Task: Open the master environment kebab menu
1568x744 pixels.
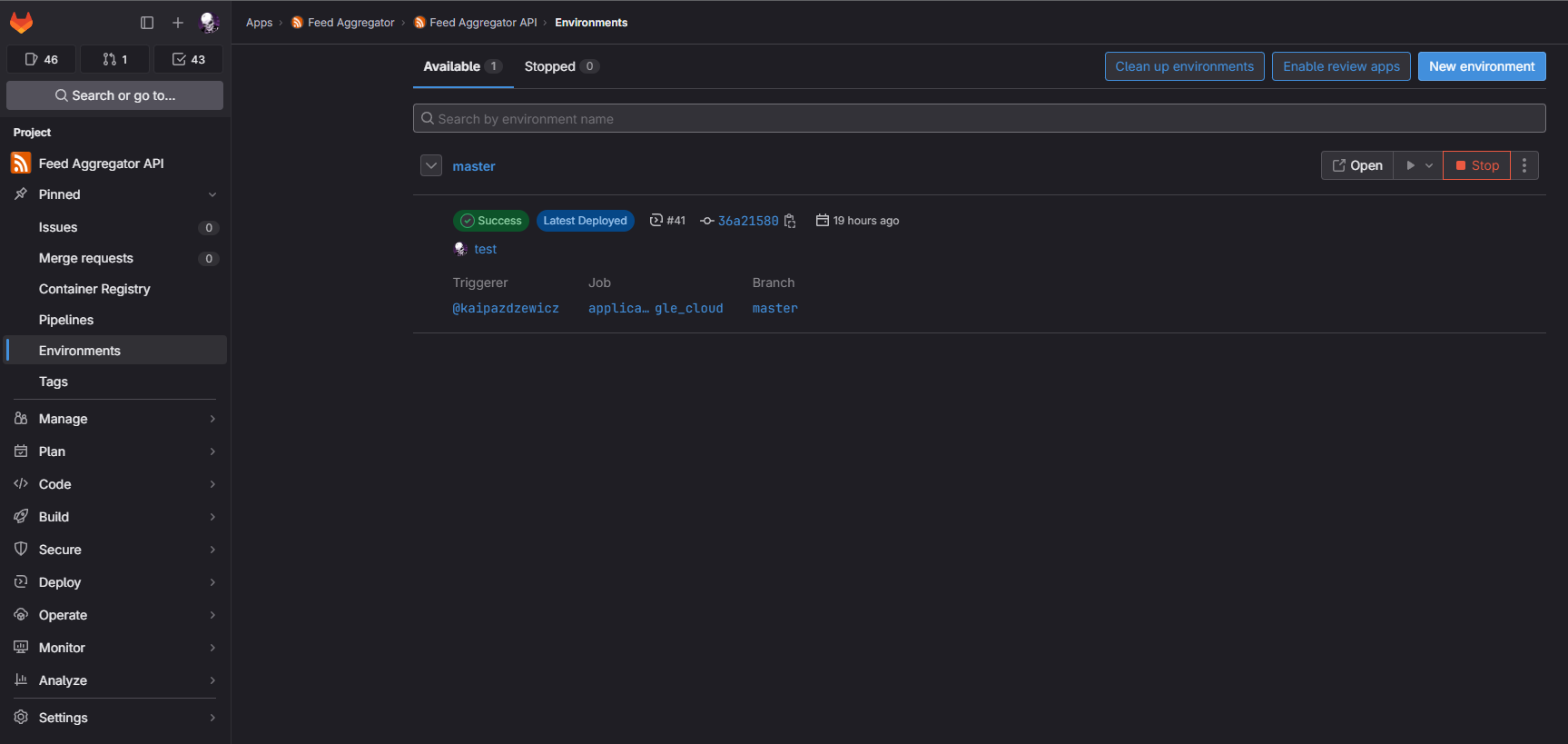Action: [1524, 165]
